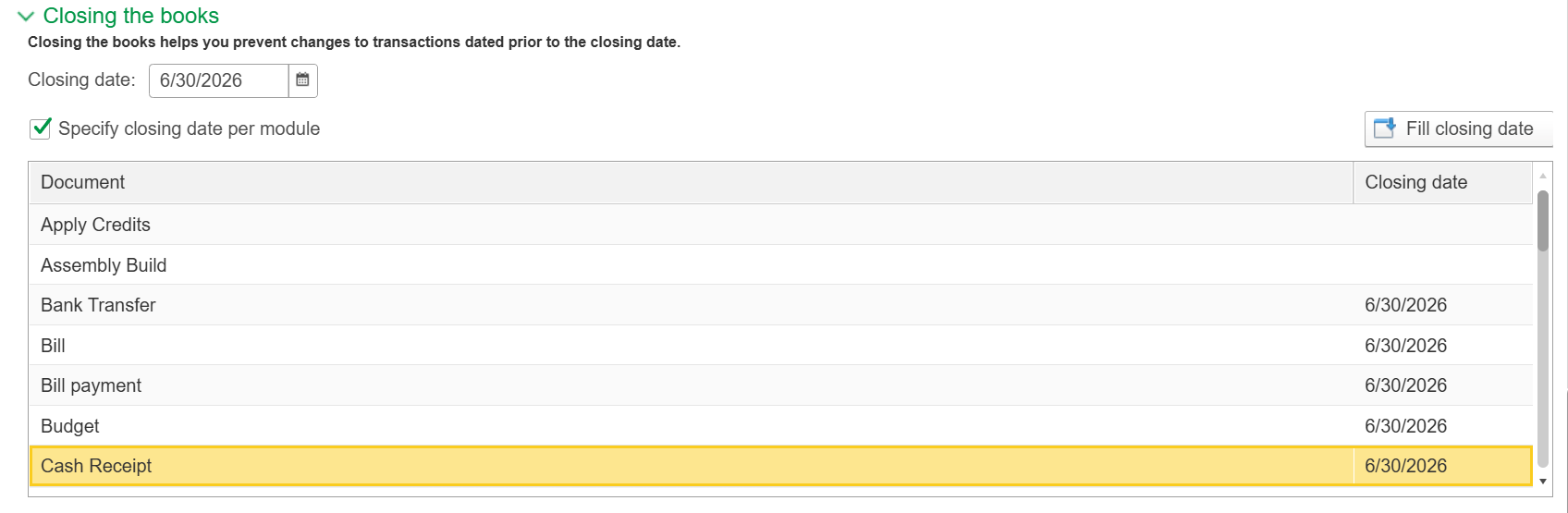Sort by the Document column header
This screenshot has height=513, width=1568.
click(x=692, y=182)
